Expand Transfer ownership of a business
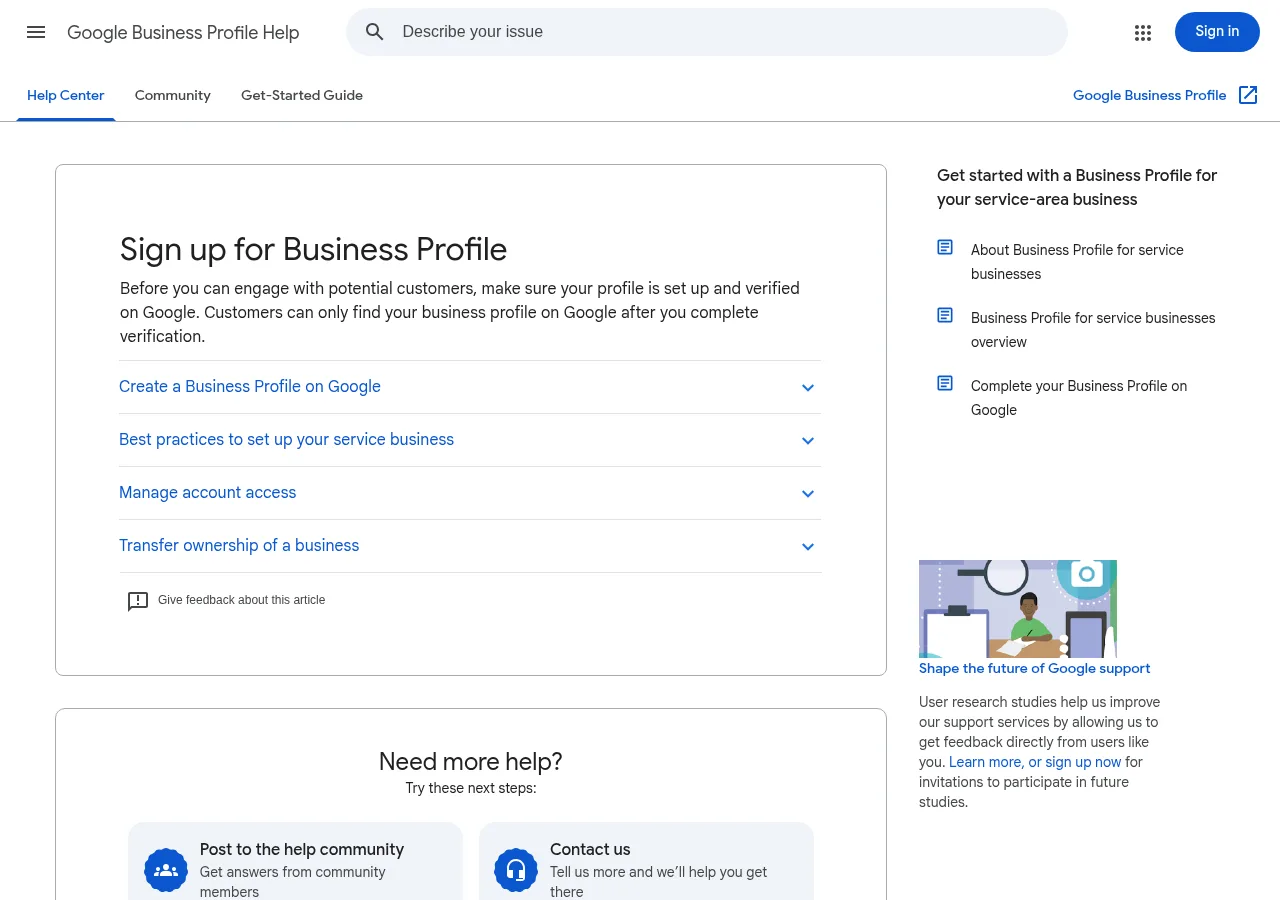The image size is (1280, 900). click(470, 546)
